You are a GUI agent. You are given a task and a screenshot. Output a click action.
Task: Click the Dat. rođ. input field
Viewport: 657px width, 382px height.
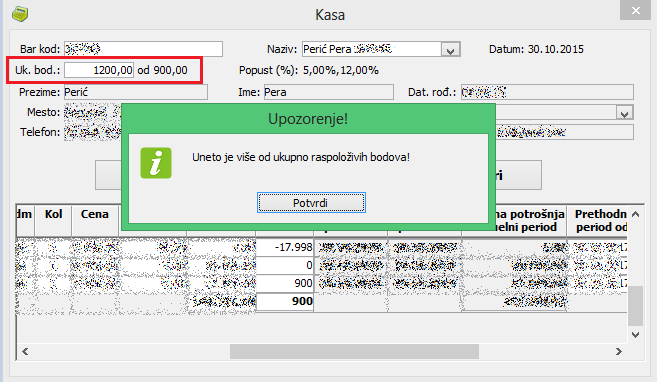pyautogui.click(x=547, y=92)
